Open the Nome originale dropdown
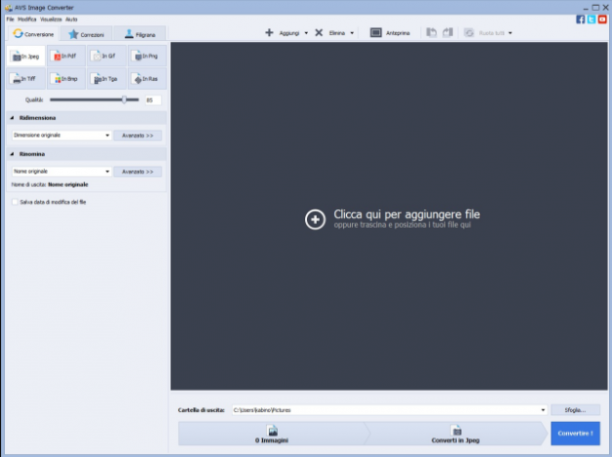Screen dimensions: 612x457 [x=61, y=171]
